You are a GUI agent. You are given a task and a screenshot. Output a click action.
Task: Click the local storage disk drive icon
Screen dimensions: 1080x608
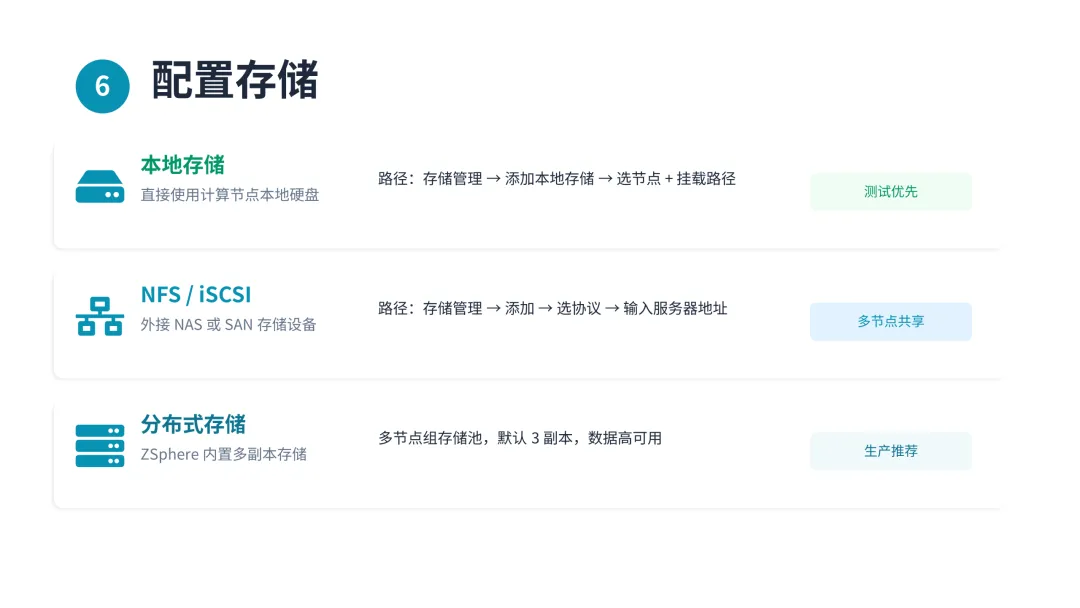tap(100, 187)
